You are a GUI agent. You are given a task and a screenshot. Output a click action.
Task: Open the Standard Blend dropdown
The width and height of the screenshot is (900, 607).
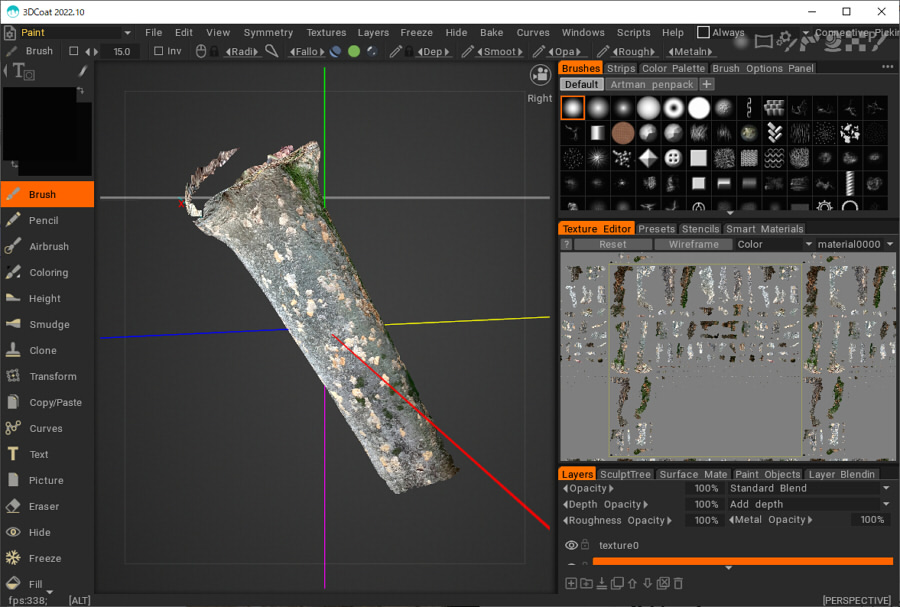click(810, 488)
